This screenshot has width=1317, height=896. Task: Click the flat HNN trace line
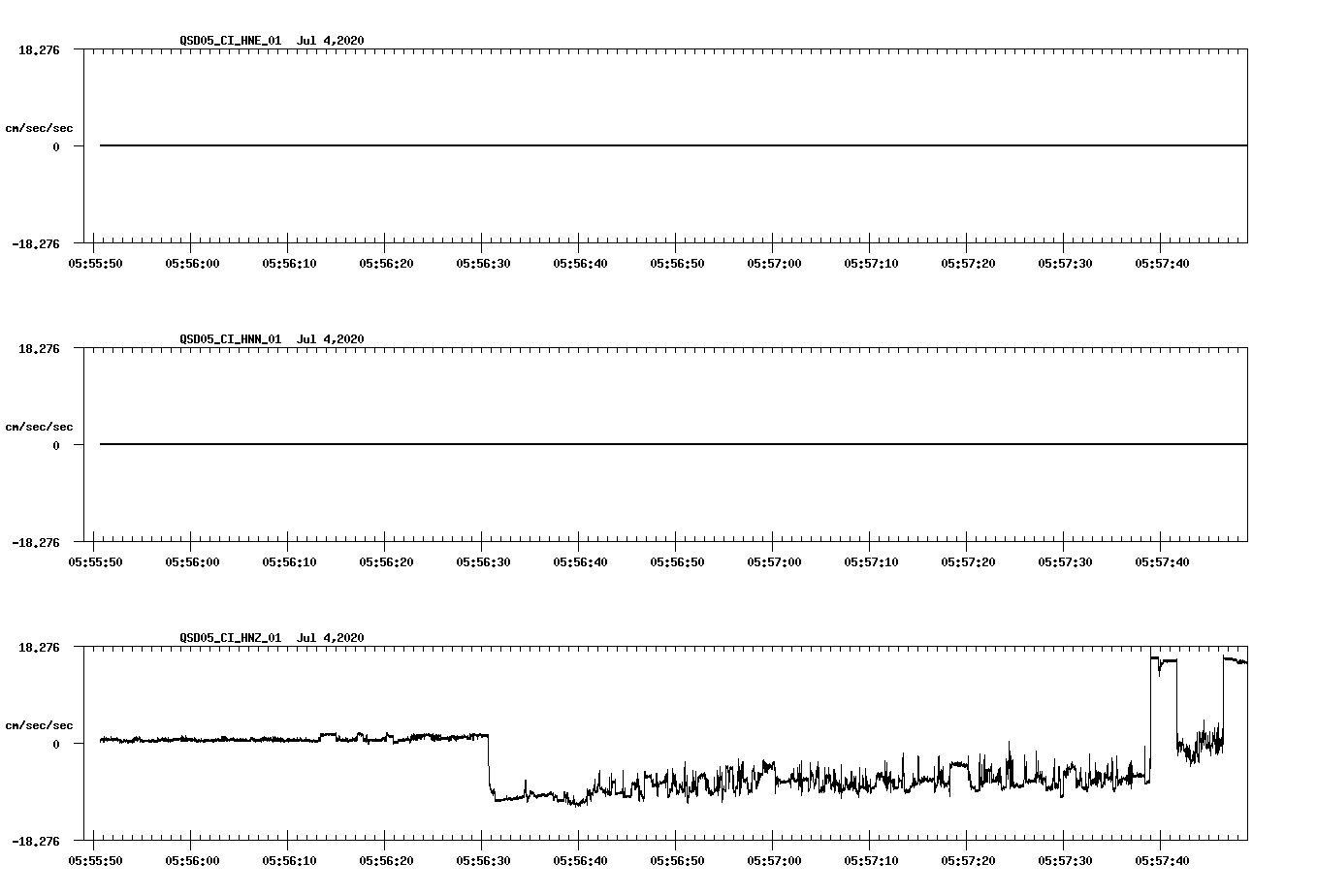click(x=673, y=444)
